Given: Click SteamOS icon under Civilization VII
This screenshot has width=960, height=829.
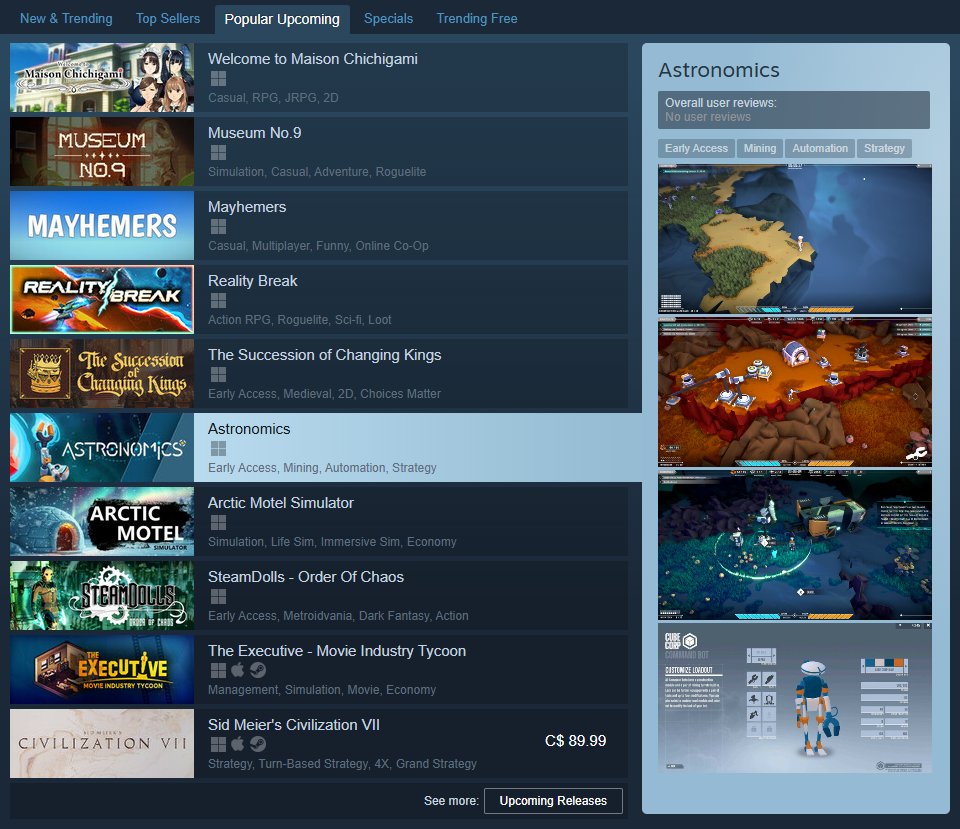Looking at the screenshot, I should tap(258, 745).
